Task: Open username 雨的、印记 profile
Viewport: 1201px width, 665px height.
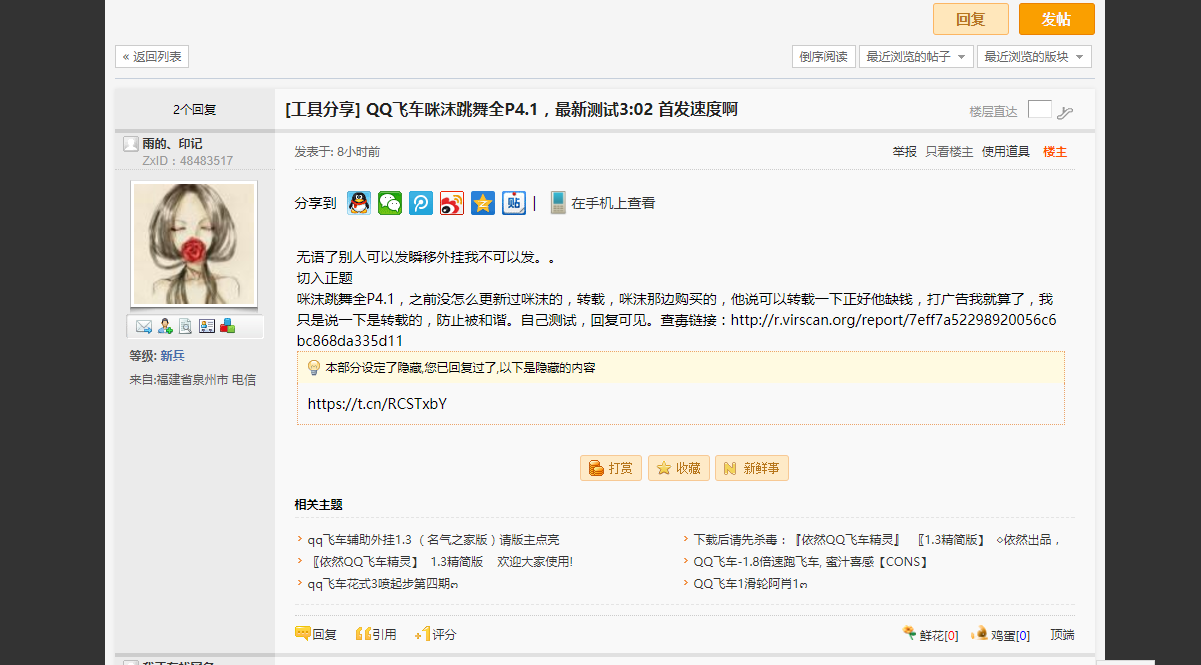Action: (x=172, y=144)
